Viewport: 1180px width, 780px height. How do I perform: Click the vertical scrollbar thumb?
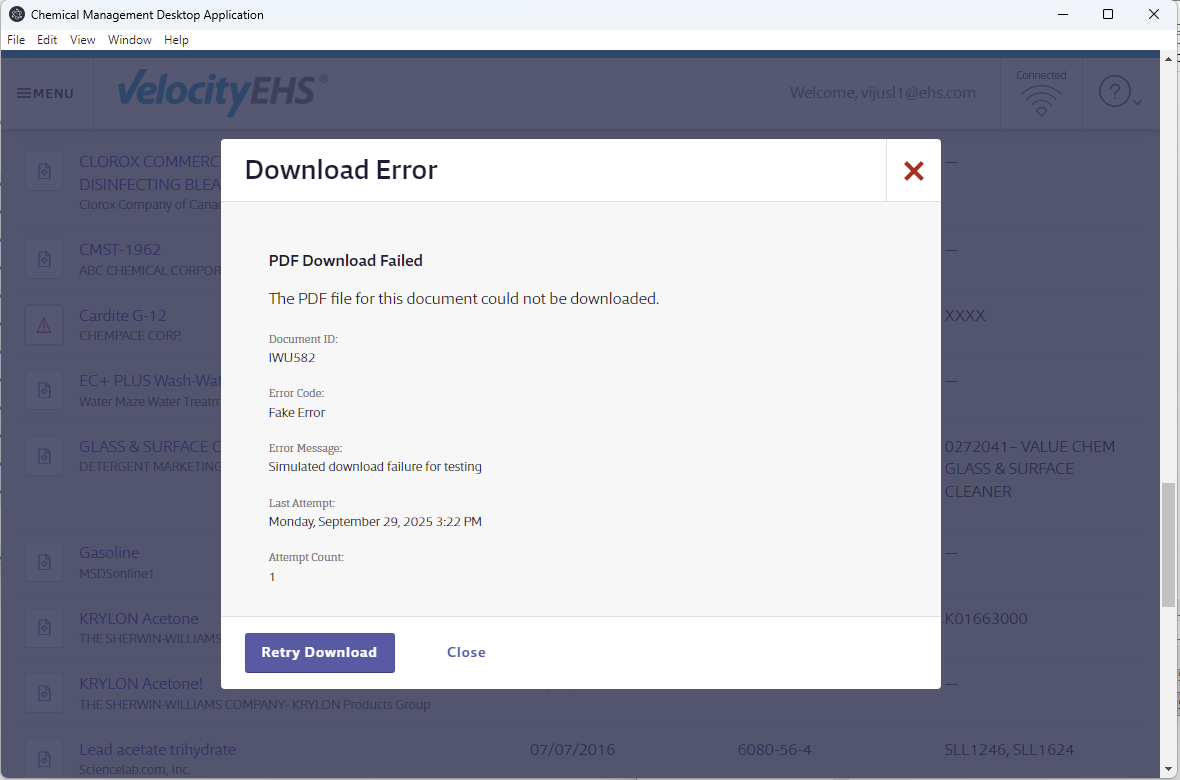[x=1168, y=545]
